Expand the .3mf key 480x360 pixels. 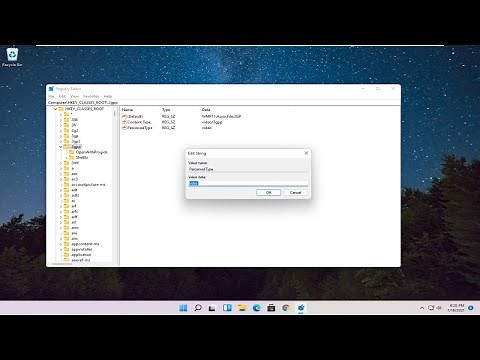[61, 163]
